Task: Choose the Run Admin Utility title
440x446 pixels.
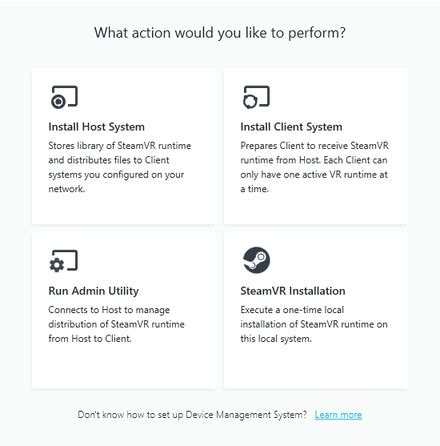Action: (94, 291)
